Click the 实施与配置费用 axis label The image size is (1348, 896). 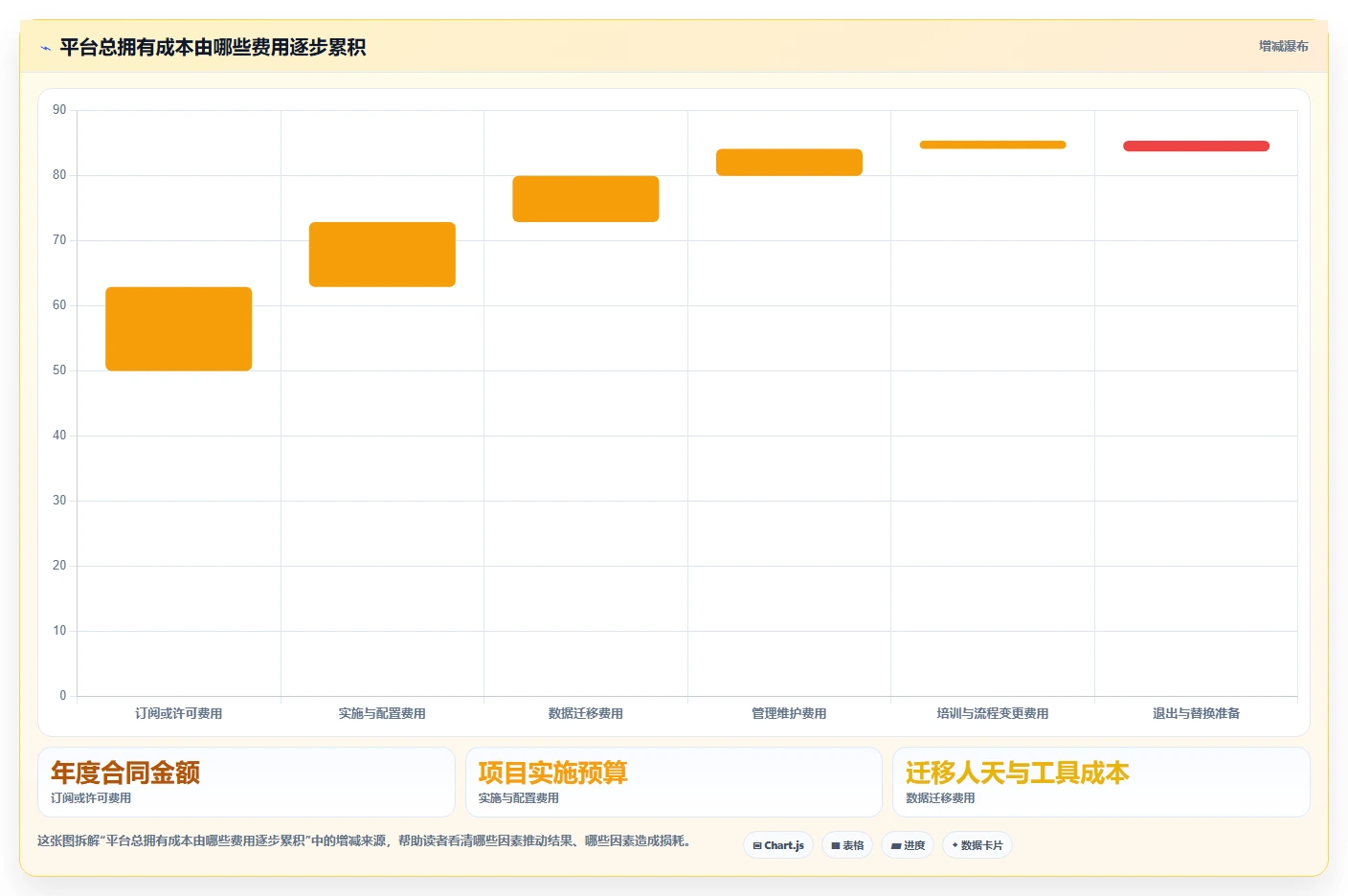[382, 713]
